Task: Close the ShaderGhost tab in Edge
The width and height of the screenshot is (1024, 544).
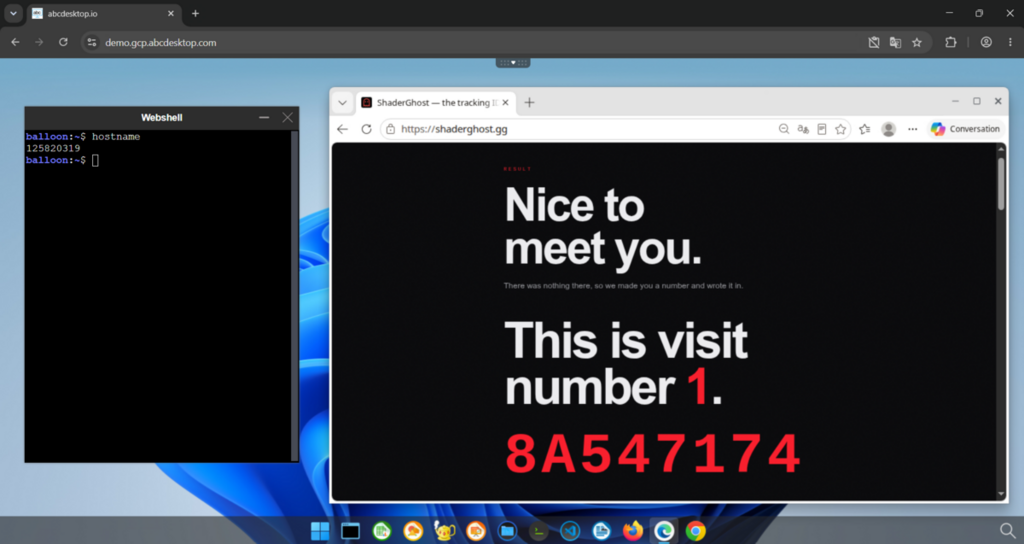Action: click(505, 103)
